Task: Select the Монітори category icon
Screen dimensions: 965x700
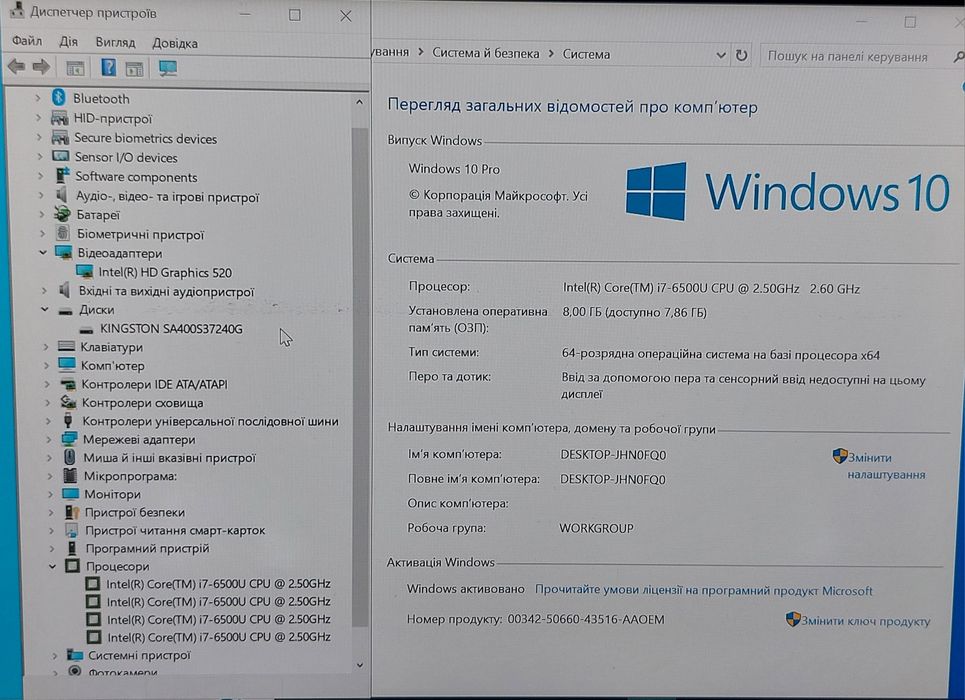Action: tap(70, 494)
